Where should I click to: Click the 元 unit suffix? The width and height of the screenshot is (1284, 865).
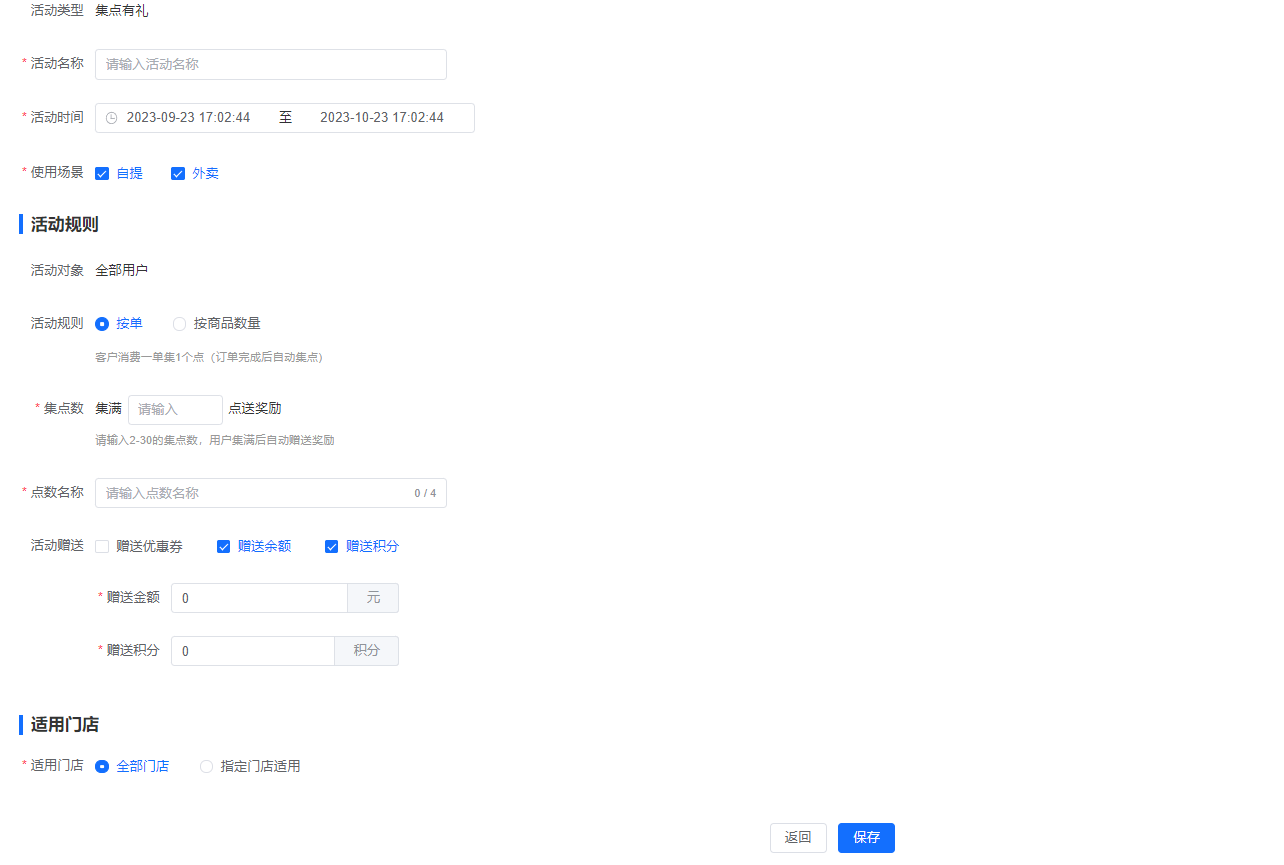(x=373, y=598)
